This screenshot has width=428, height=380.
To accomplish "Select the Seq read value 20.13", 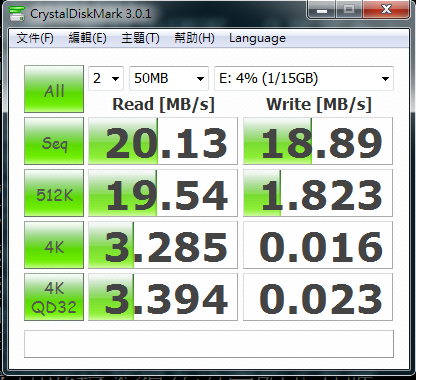I will click(x=163, y=141).
